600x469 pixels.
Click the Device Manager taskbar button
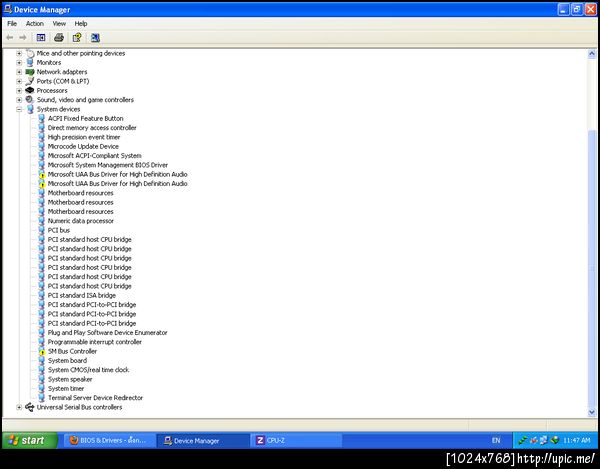(203, 440)
